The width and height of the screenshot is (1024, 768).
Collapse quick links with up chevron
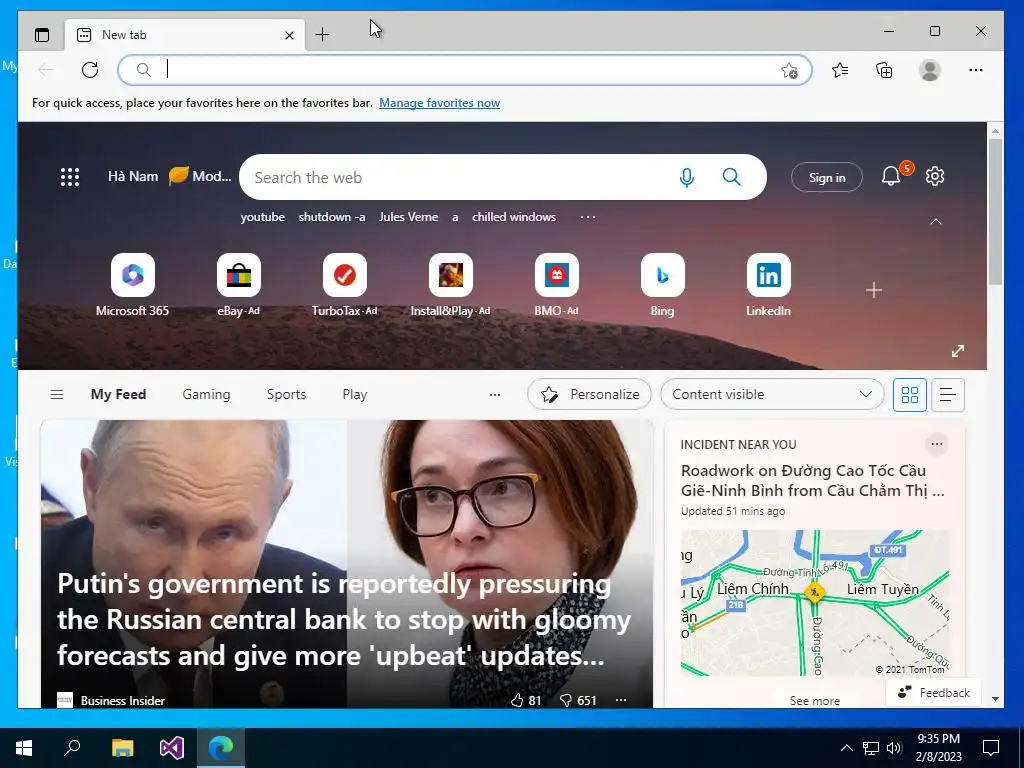(x=936, y=222)
